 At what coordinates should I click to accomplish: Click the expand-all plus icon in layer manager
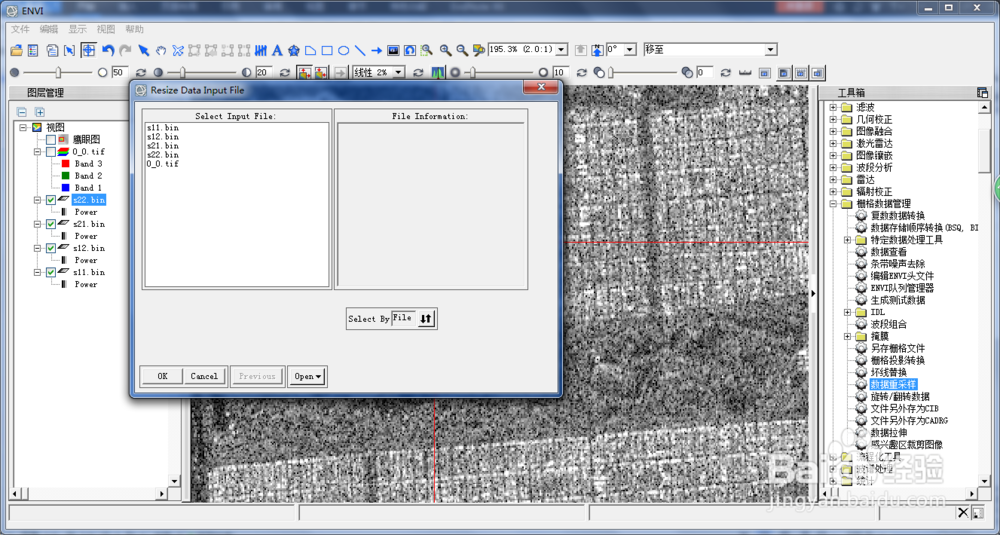click(40, 112)
